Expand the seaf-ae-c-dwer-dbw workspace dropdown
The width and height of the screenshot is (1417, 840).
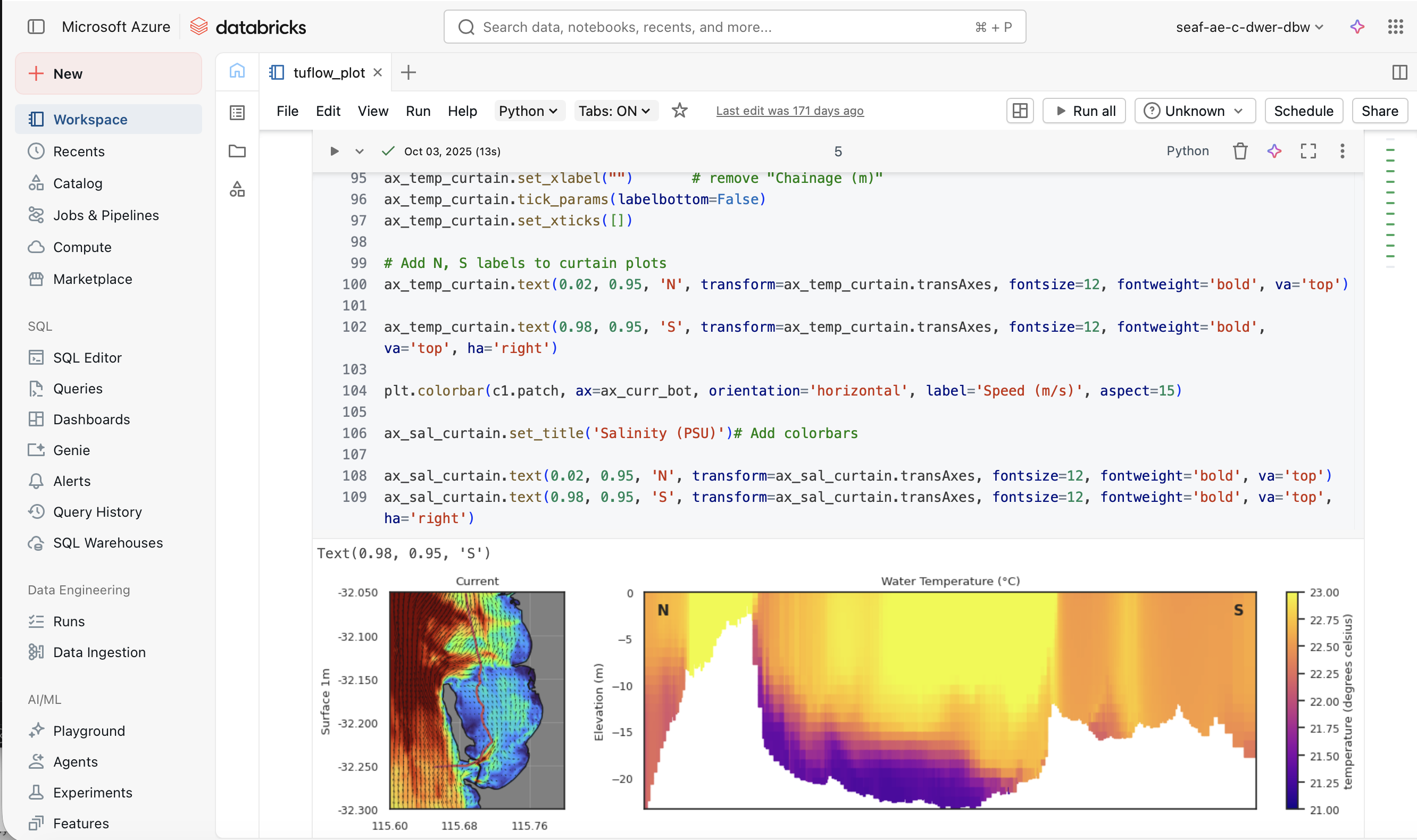[x=1249, y=27]
